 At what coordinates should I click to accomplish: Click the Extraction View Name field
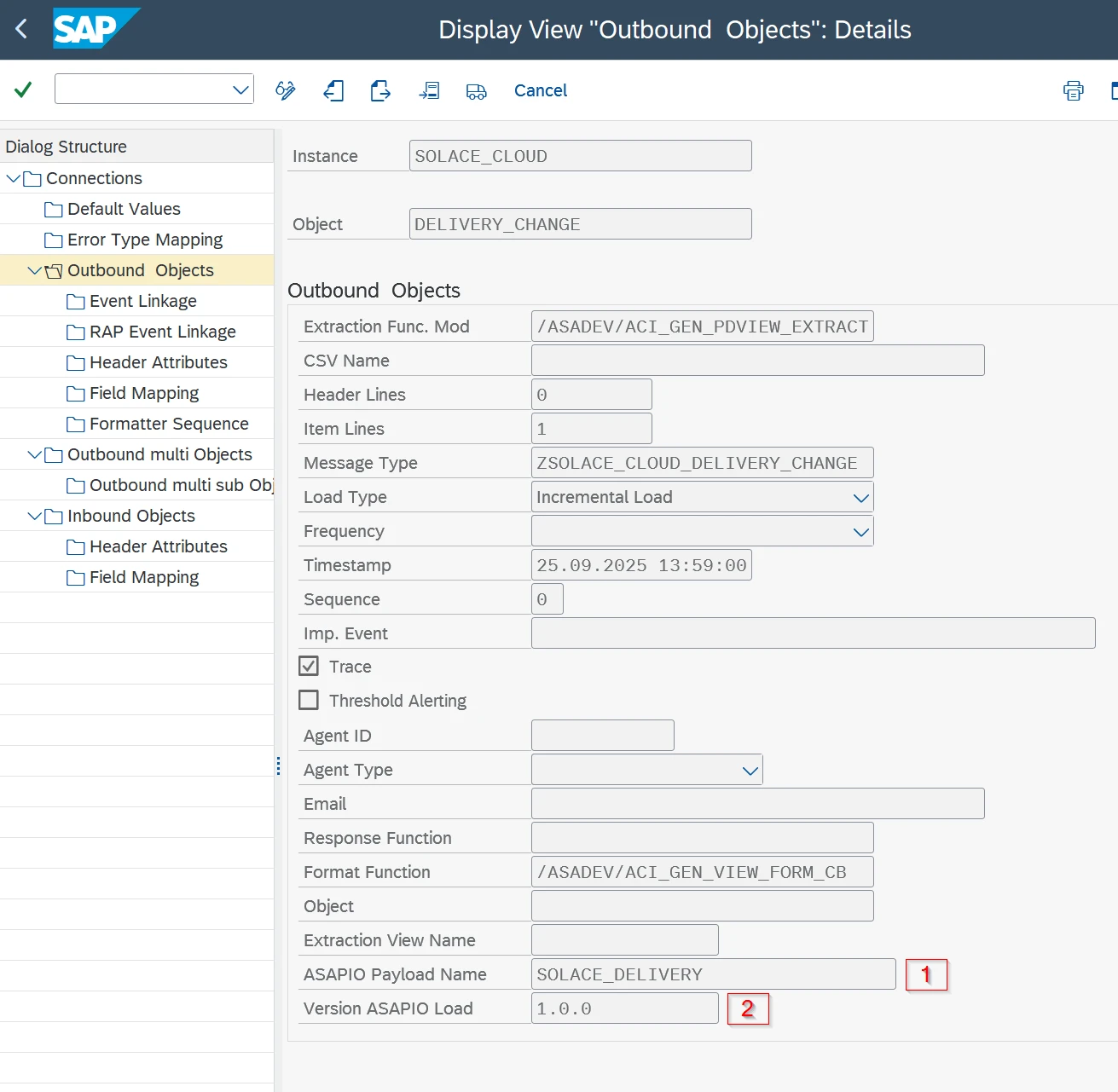click(625, 940)
